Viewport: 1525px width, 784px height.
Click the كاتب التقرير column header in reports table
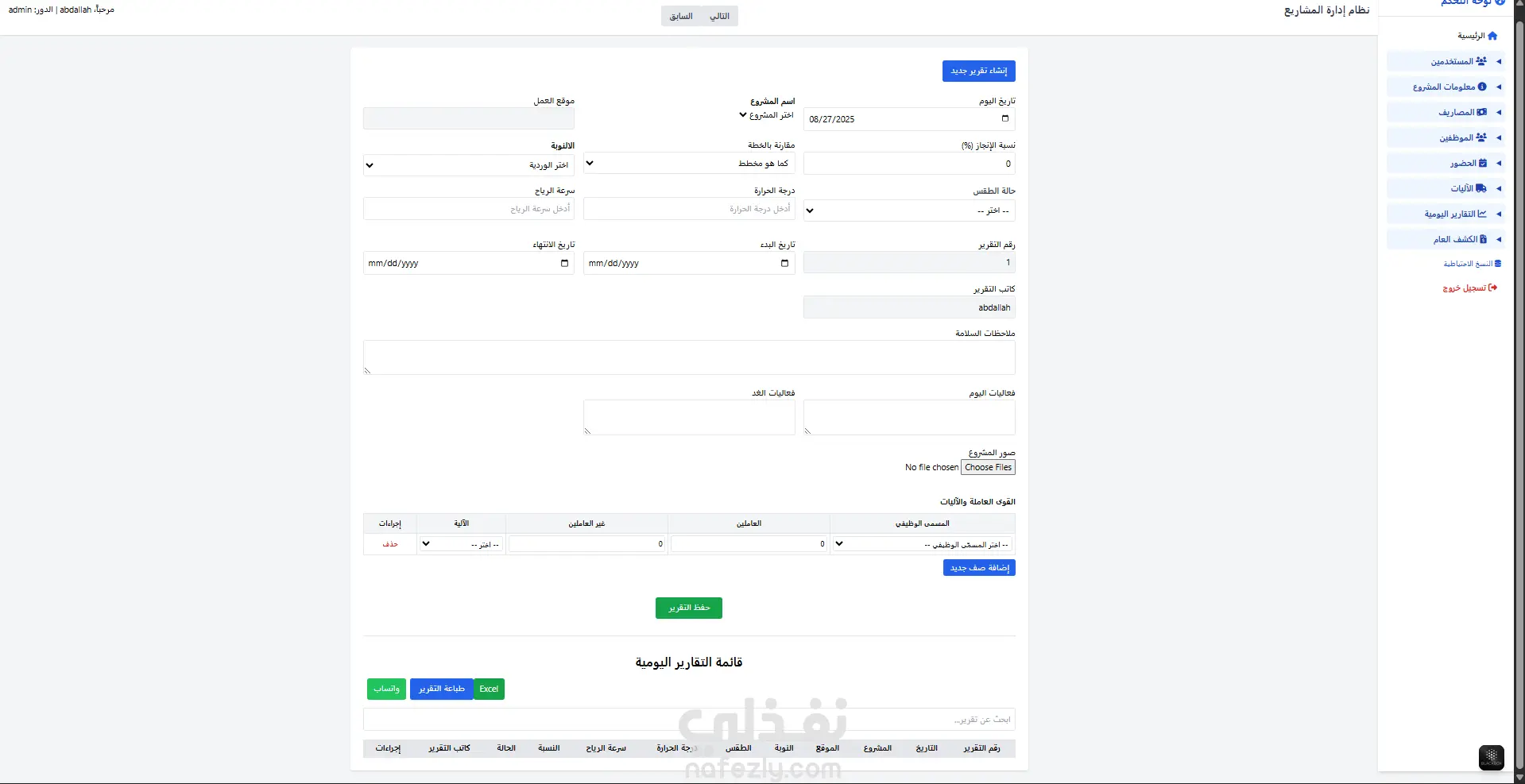(450, 748)
